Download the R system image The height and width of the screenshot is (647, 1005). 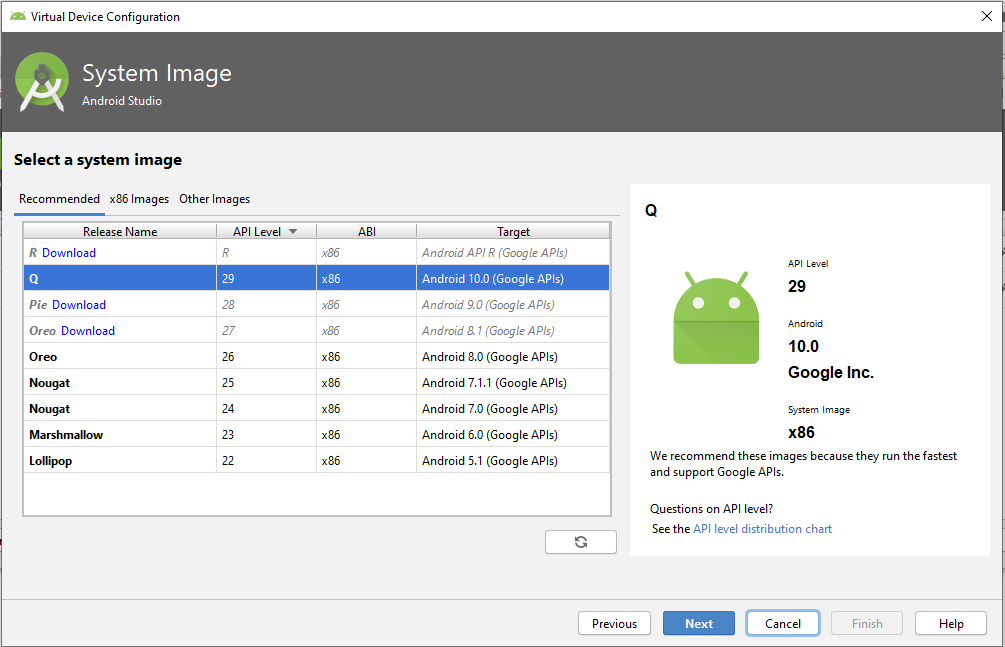(69, 253)
